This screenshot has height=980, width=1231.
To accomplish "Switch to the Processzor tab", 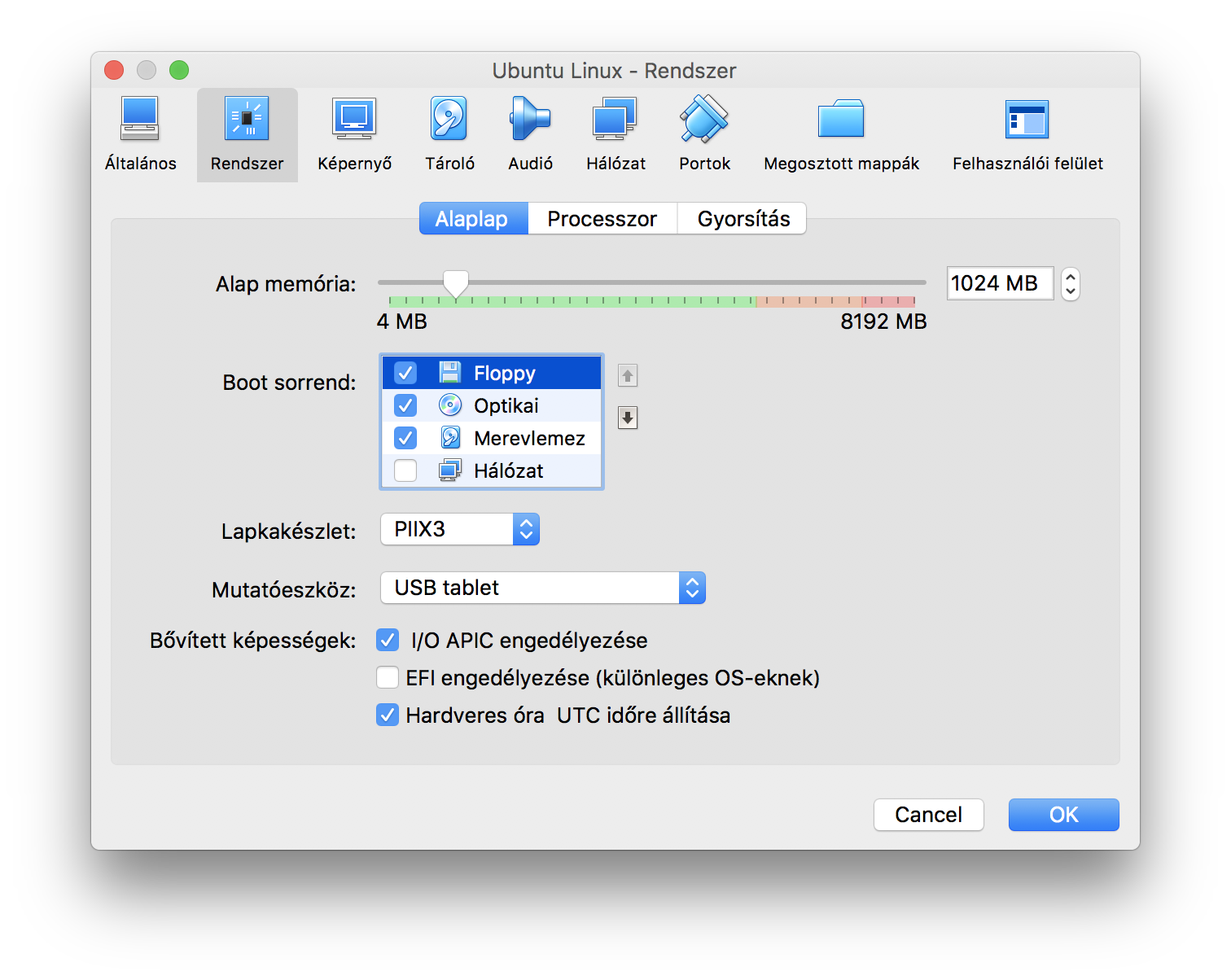I will 602,218.
